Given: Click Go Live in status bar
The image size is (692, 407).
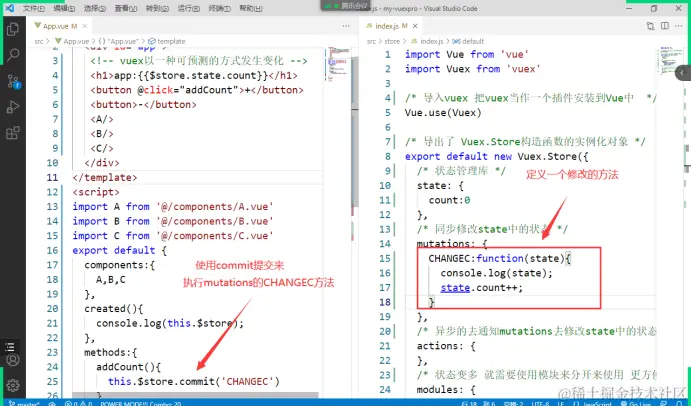Looking at the screenshot, I should [x=636, y=403].
